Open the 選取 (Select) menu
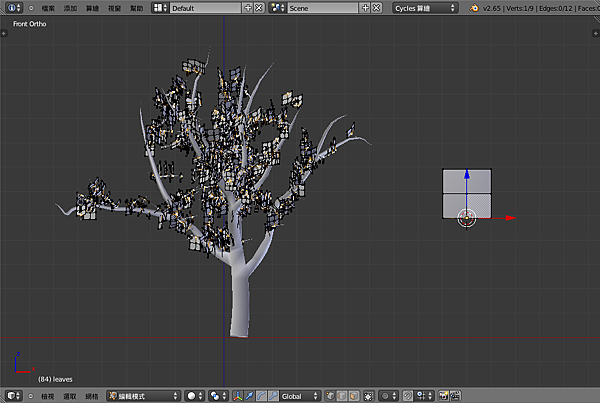This screenshot has width=600, height=403. click(x=70, y=396)
